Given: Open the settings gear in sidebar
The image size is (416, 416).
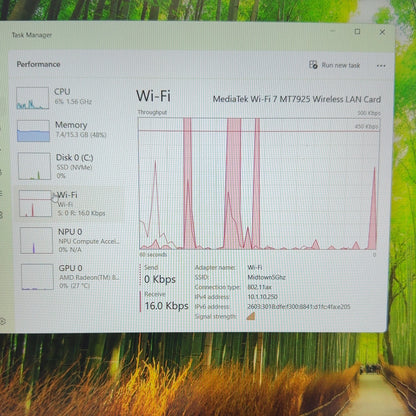Looking at the screenshot, I should pos(3,321).
